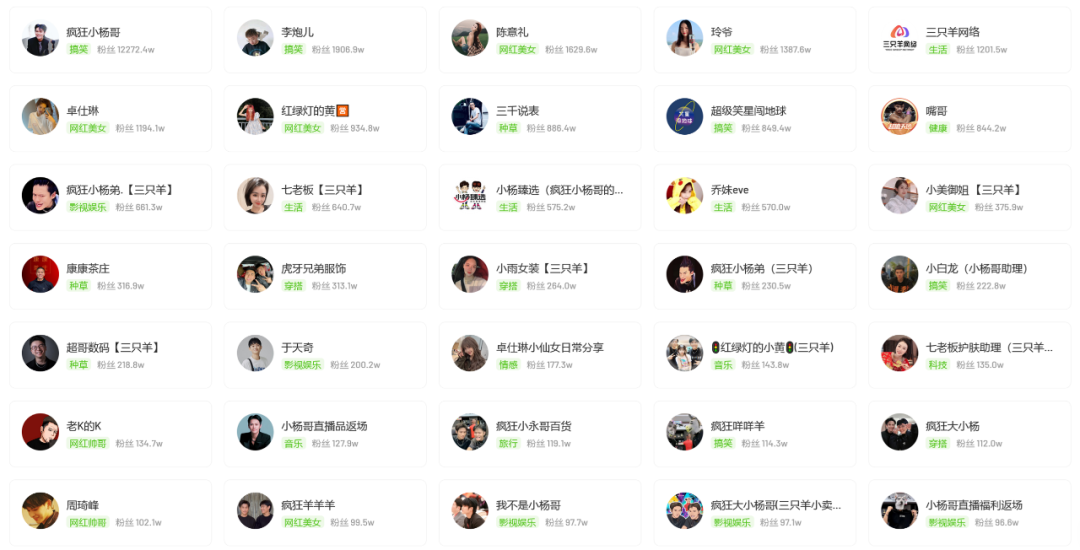Click the 超级笑星闯地球 blue circular avatar
This screenshot has height=550, width=1080.
685,117
